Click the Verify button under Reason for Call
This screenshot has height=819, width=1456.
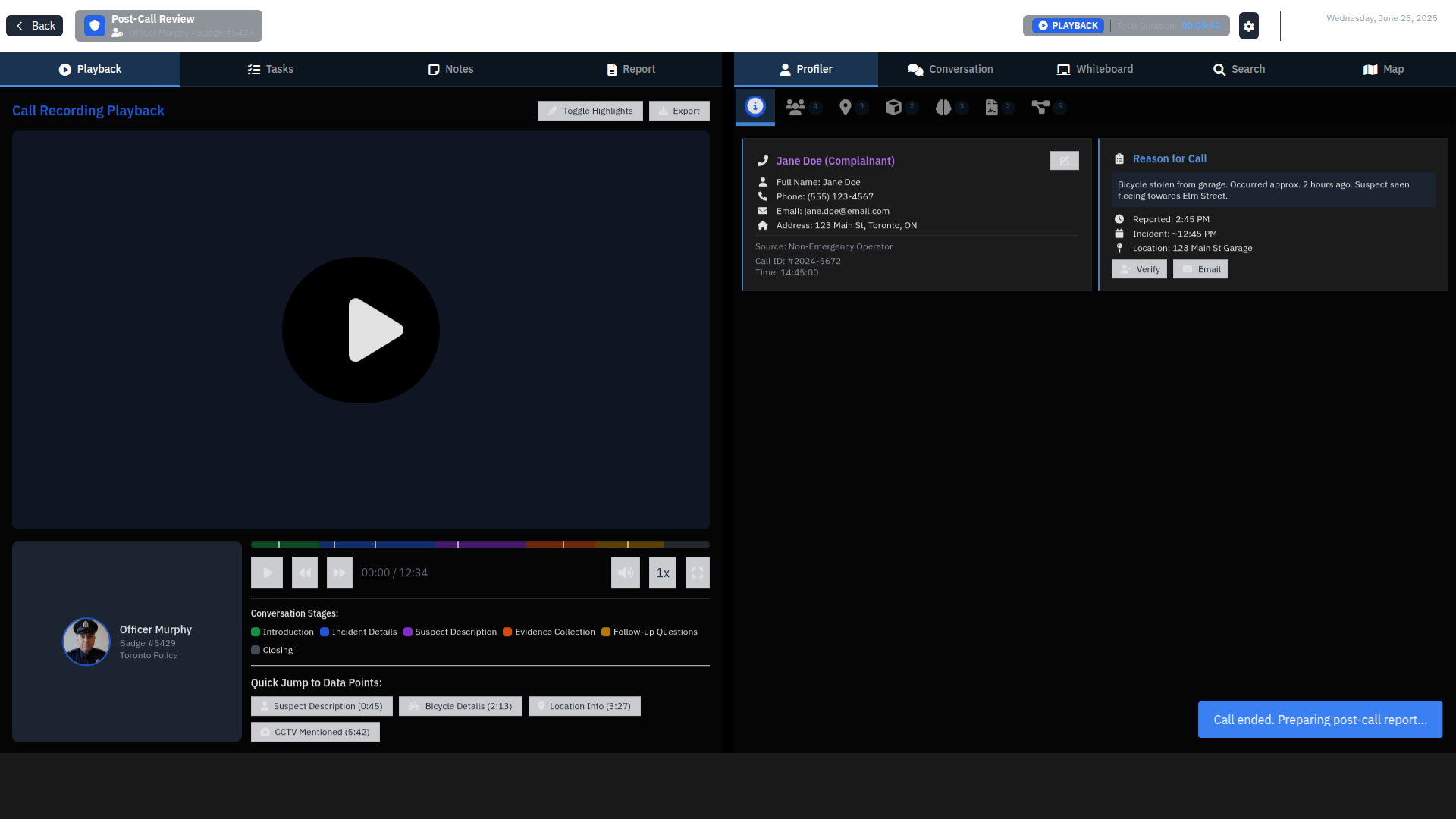(x=1139, y=269)
